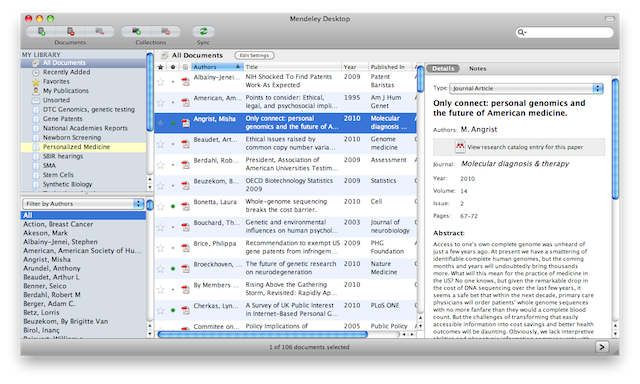Sort by the Authors column header

click(x=217, y=67)
